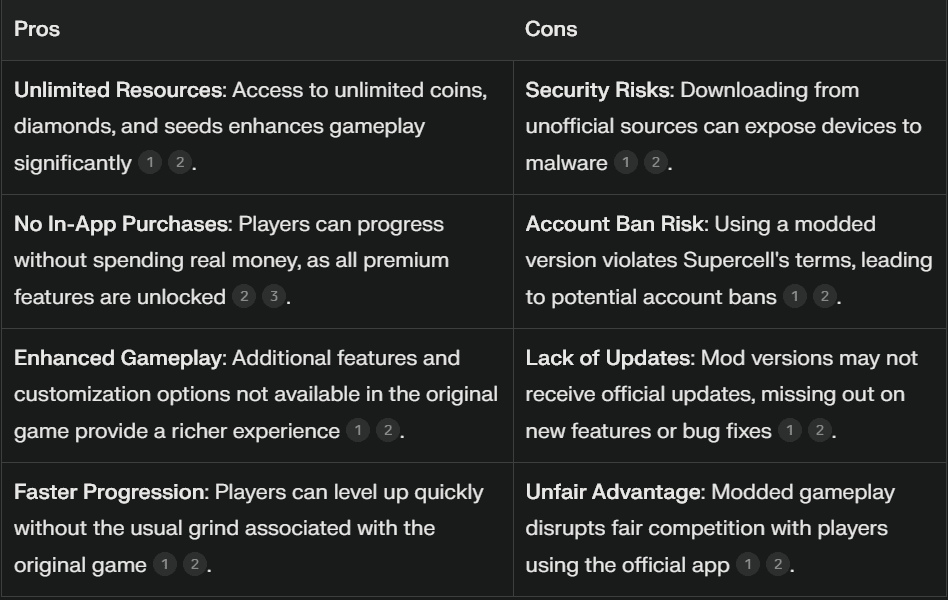Image resolution: width=948 pixels, height=600 pixels.
Task: Open citation 1 after 'official app'
Action: (748, 564)
